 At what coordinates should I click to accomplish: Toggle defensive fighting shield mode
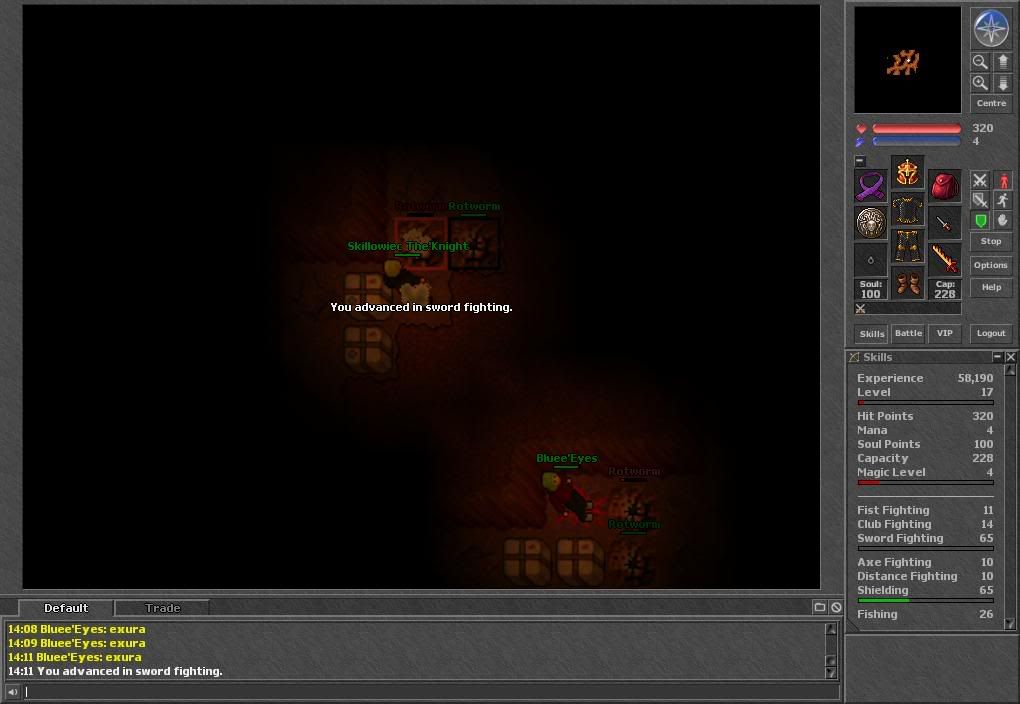tap(980, 221)
